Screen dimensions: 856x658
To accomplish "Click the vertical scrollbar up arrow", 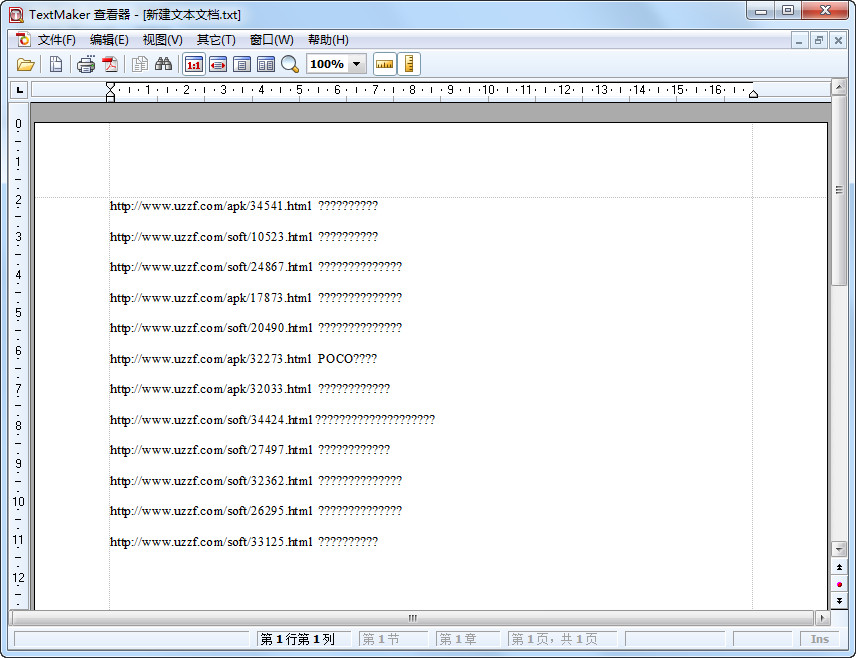I will click(839, 87).
